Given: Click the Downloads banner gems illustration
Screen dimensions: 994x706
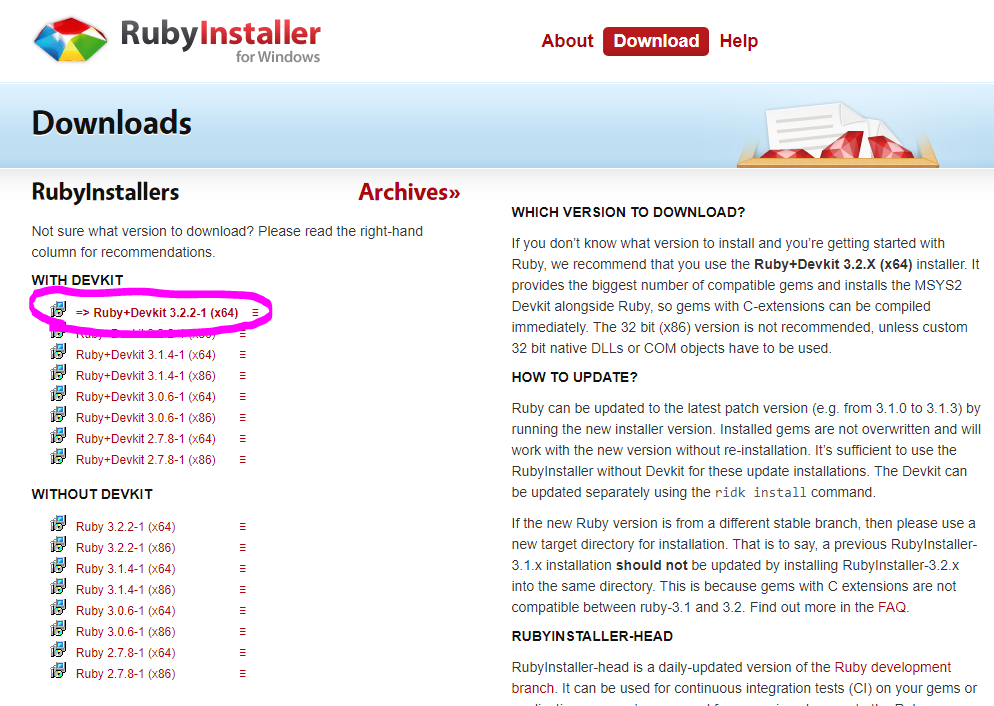Looking at the screenshot, I should tap(837, 135).
